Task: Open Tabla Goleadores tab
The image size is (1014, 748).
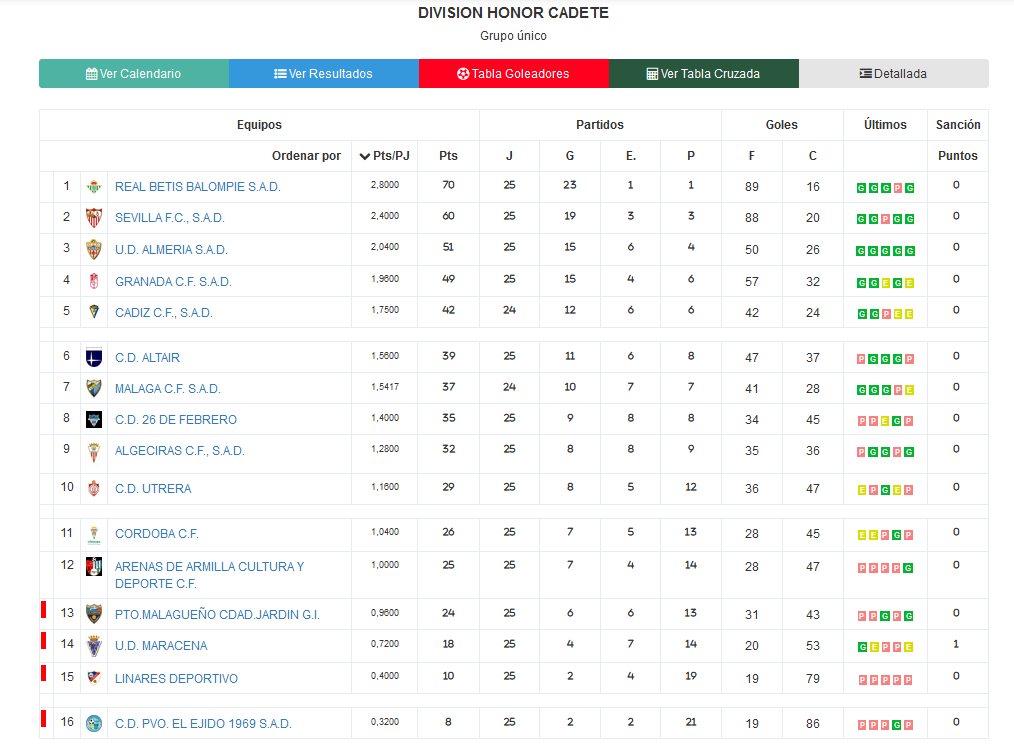Action: point(513,74)
